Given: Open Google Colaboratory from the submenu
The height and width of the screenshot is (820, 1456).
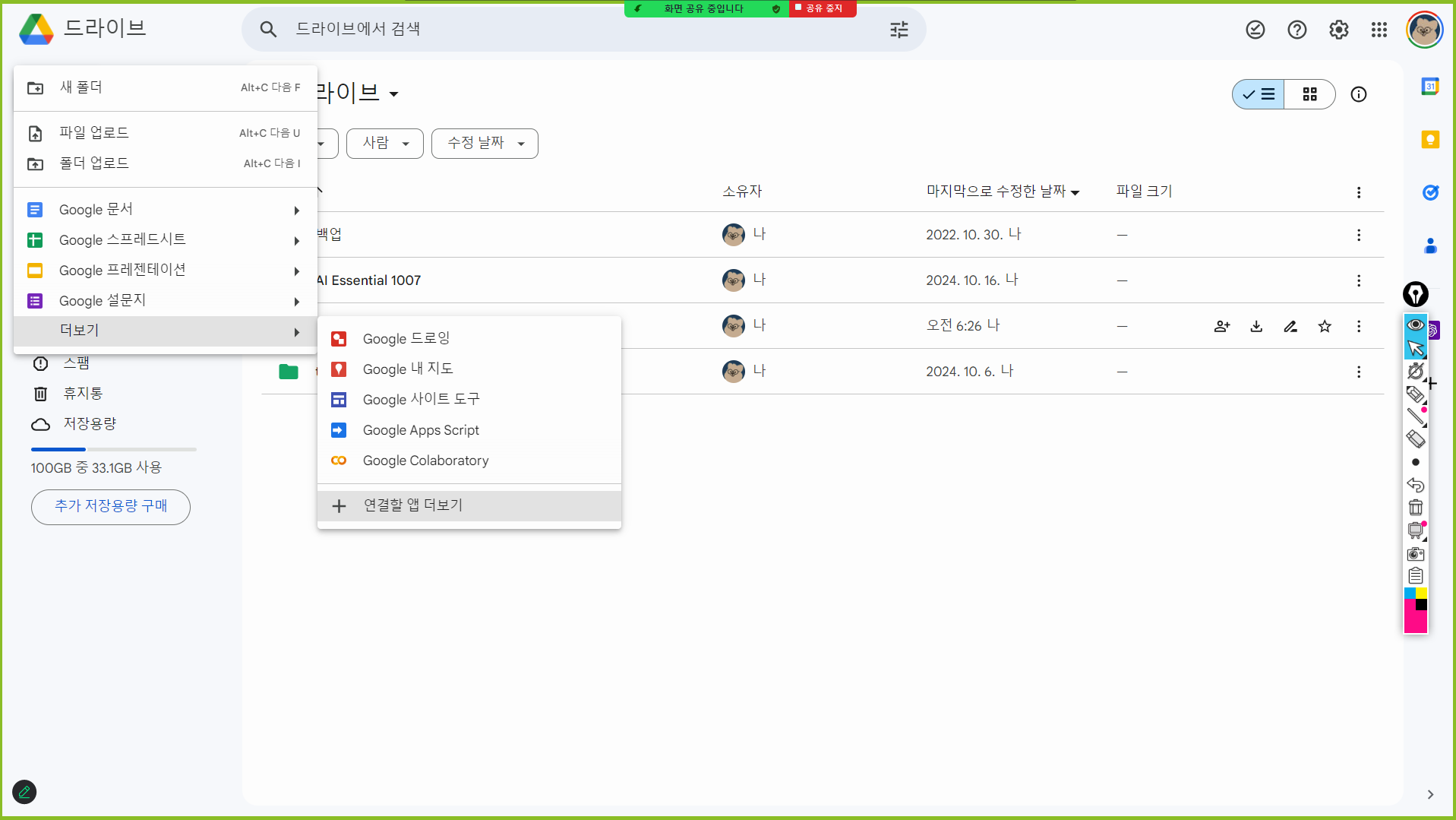Looking at the screenshot, I should coord(425,461).
